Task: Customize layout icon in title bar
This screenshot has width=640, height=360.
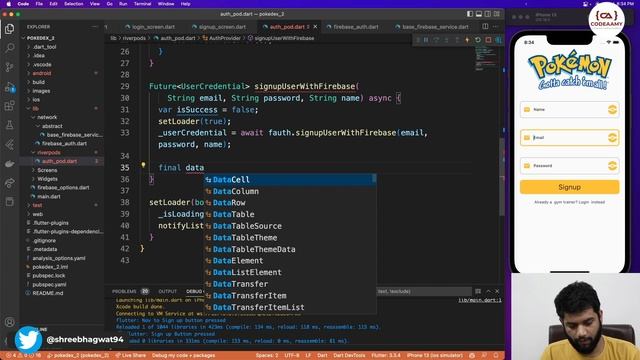Action: [x=497, y=14]
